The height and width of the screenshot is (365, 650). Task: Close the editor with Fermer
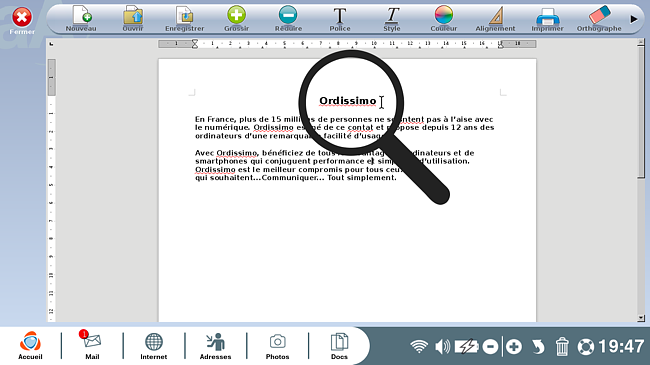[x=22, y=21]
